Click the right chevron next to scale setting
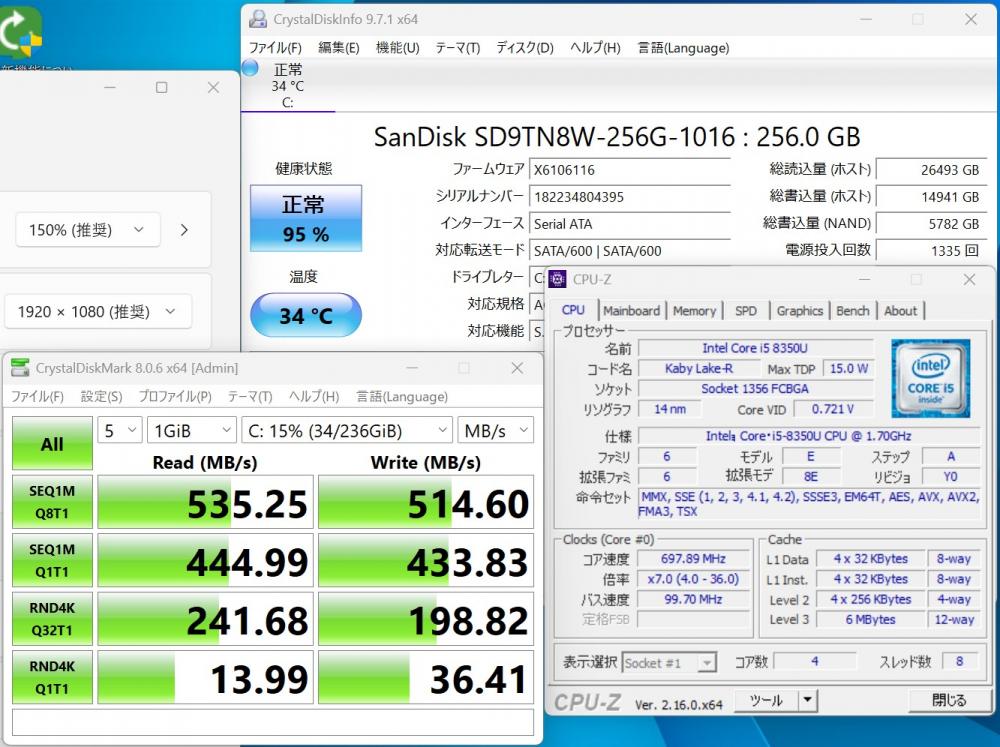Viewport: 1000px width, 747px height. (x=184, y=230)
